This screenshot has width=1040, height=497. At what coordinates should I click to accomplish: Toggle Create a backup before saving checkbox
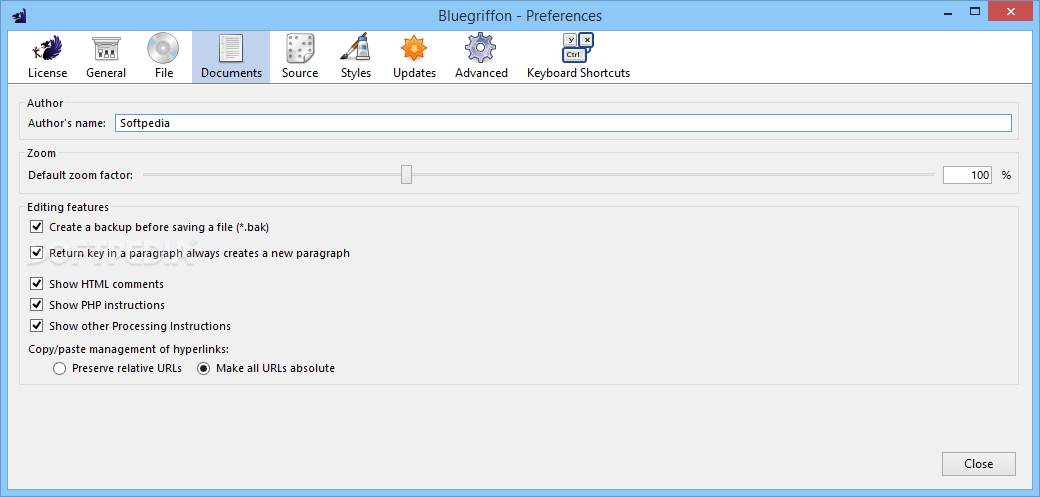36,227
